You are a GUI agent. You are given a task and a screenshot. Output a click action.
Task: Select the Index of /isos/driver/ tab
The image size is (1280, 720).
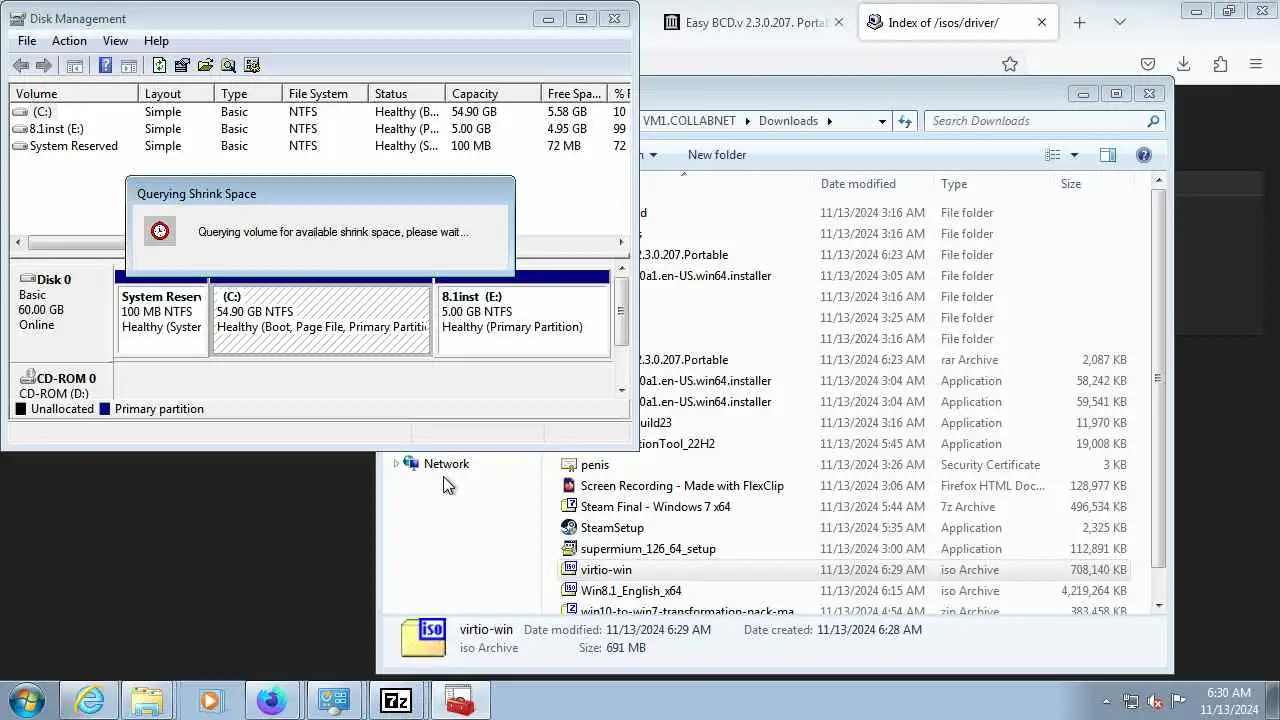[957, 22]
